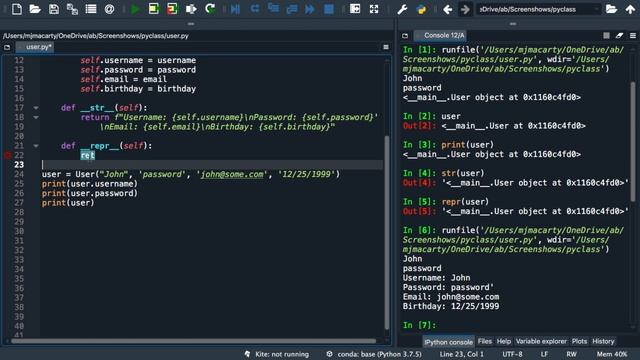Screen dimensions: 640x360
Task: Switch to the IPython console tab
Action: point(448,342)
